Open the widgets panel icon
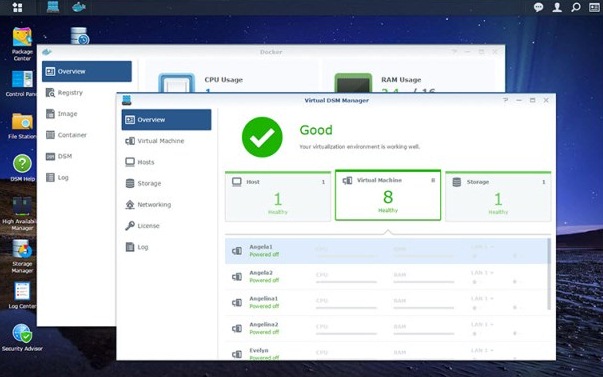Viewport: 603px width, 377px height. 594,7
